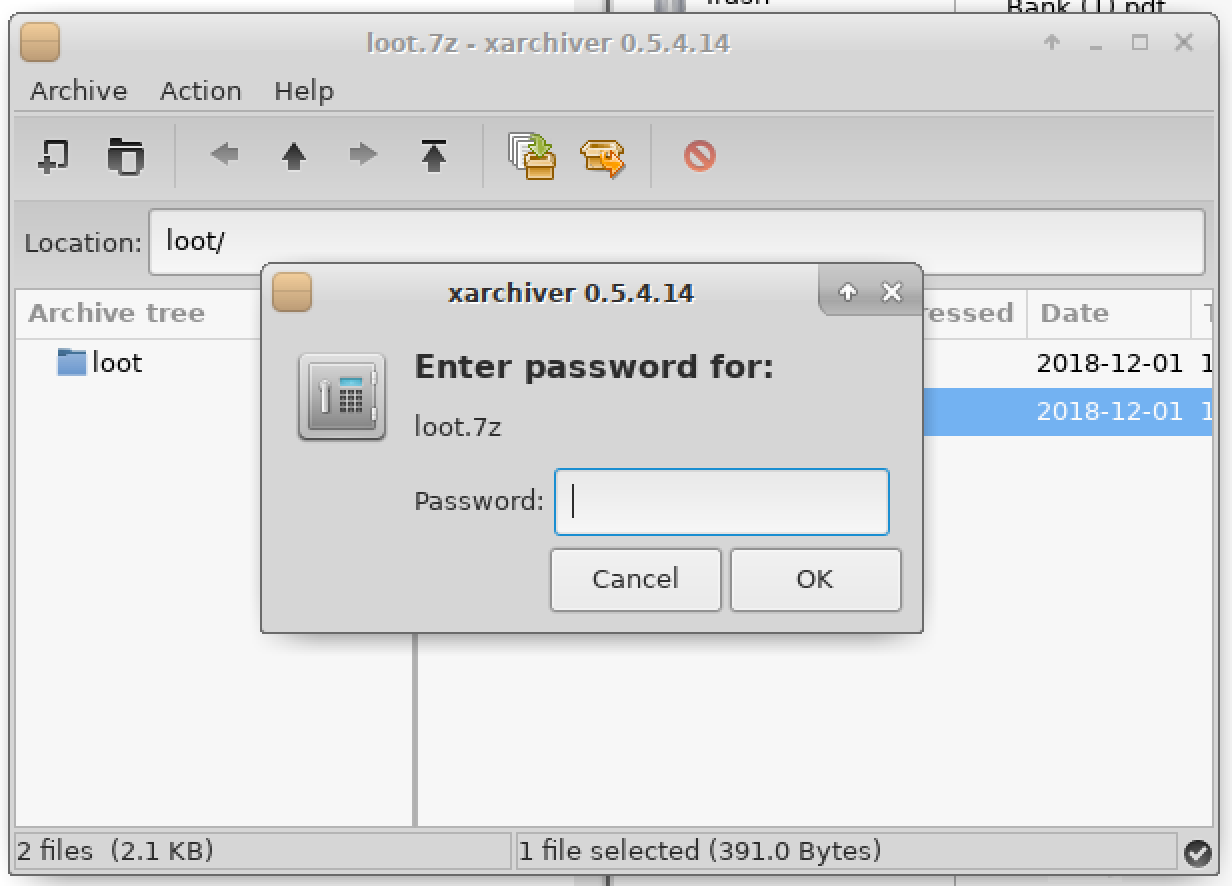The image size is (1232, 886).
Task: Click the Archive tree header
Action: (116, 313)
